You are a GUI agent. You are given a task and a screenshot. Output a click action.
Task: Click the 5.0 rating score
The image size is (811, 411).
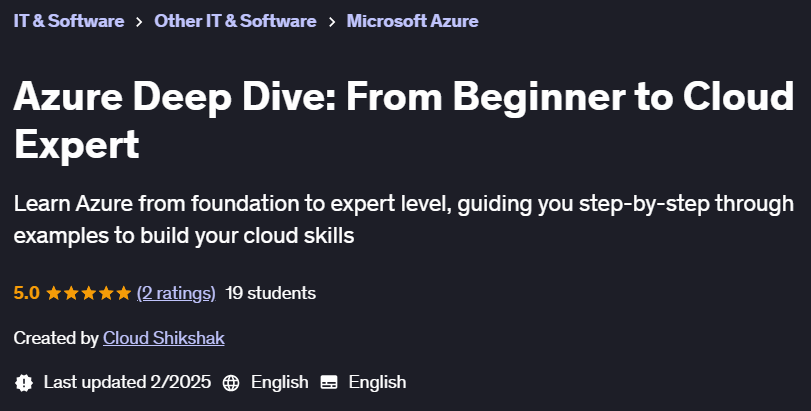26,293
